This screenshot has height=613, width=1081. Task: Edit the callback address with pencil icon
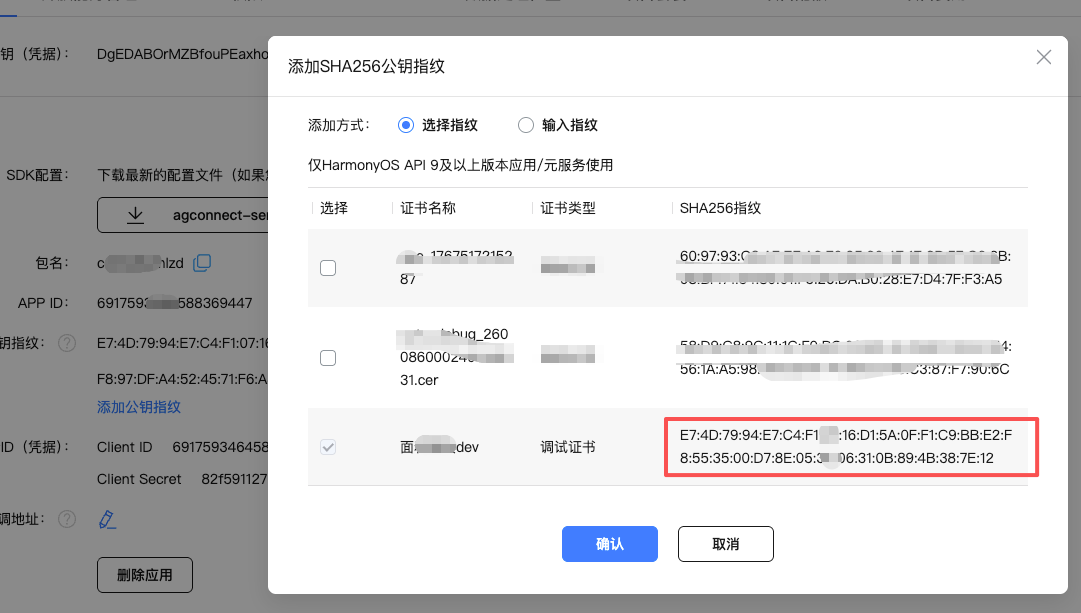pos(107,519)
